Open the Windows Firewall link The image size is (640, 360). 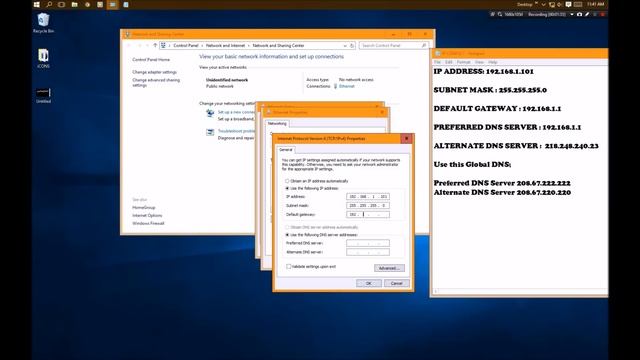tap(148, 223)
